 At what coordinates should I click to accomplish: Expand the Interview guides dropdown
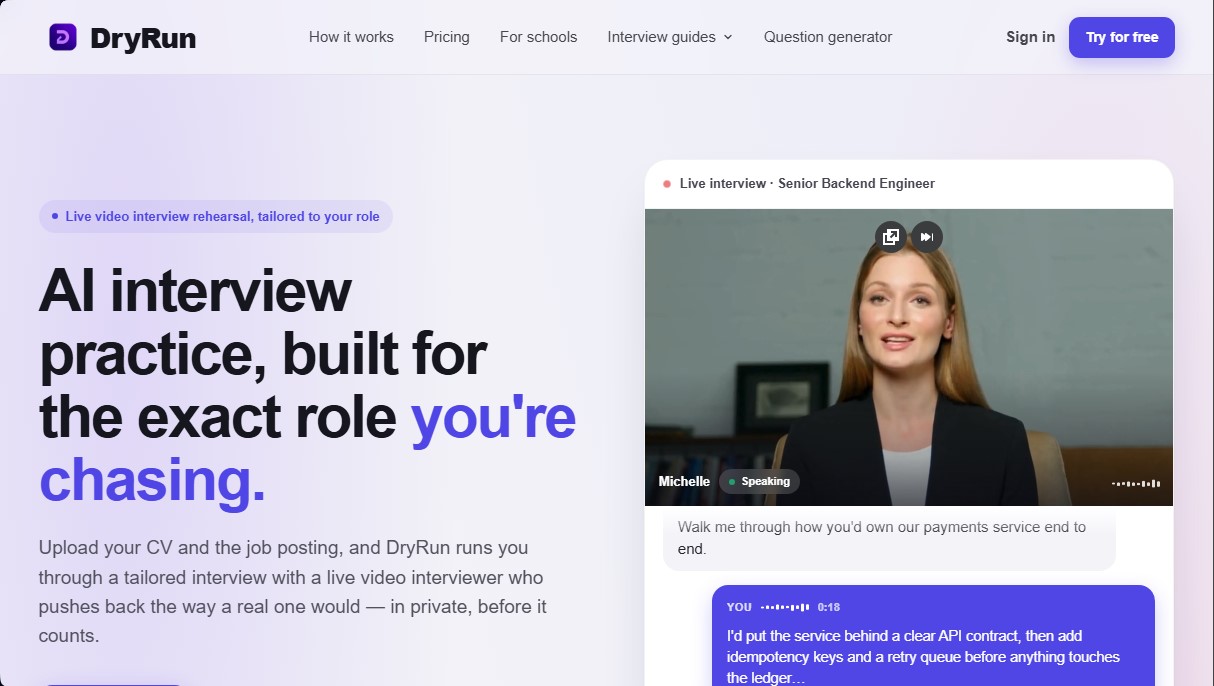click(670, 37)
